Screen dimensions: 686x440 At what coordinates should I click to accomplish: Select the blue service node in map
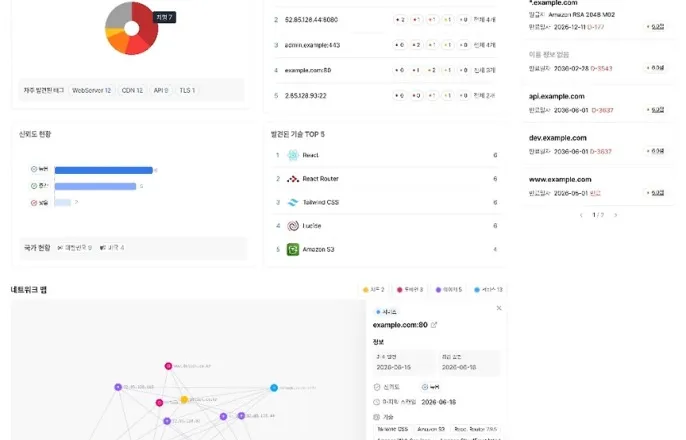pos(274,388)
